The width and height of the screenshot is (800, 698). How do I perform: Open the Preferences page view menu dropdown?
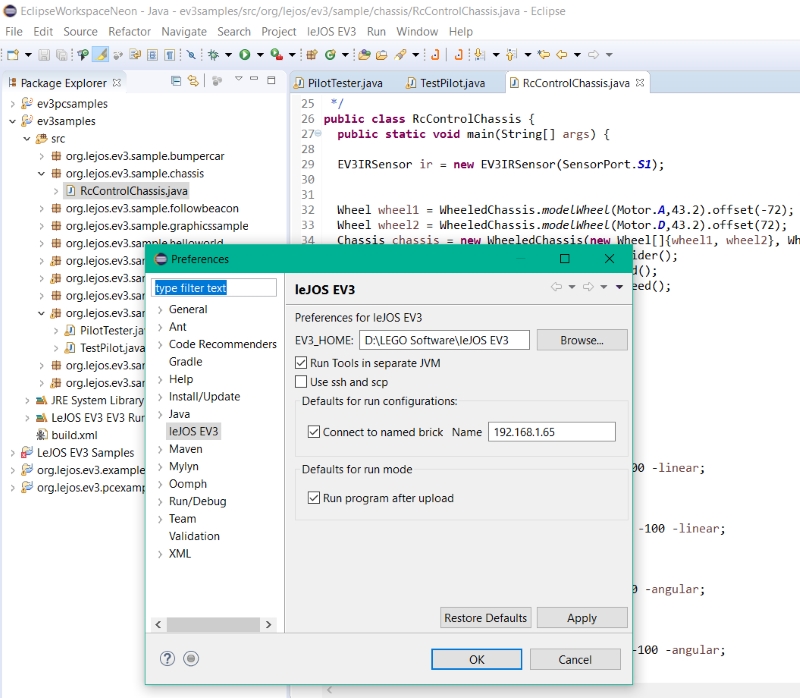coord(619,287)
